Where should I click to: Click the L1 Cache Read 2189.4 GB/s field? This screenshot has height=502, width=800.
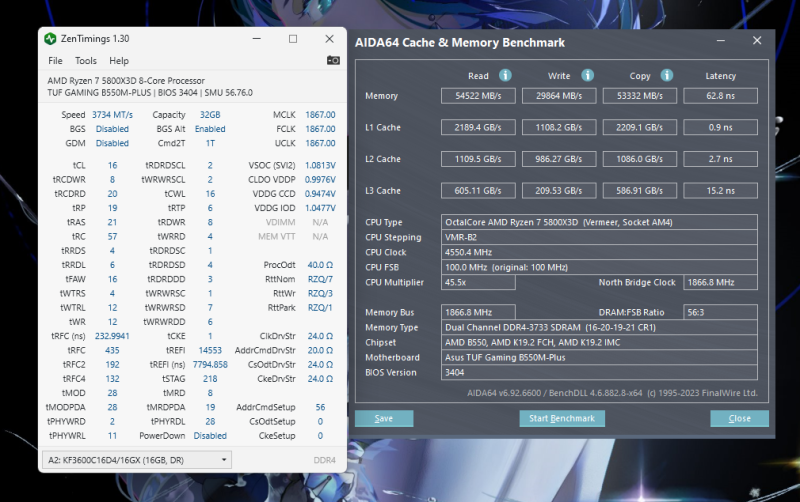click(x=478, y=128)
